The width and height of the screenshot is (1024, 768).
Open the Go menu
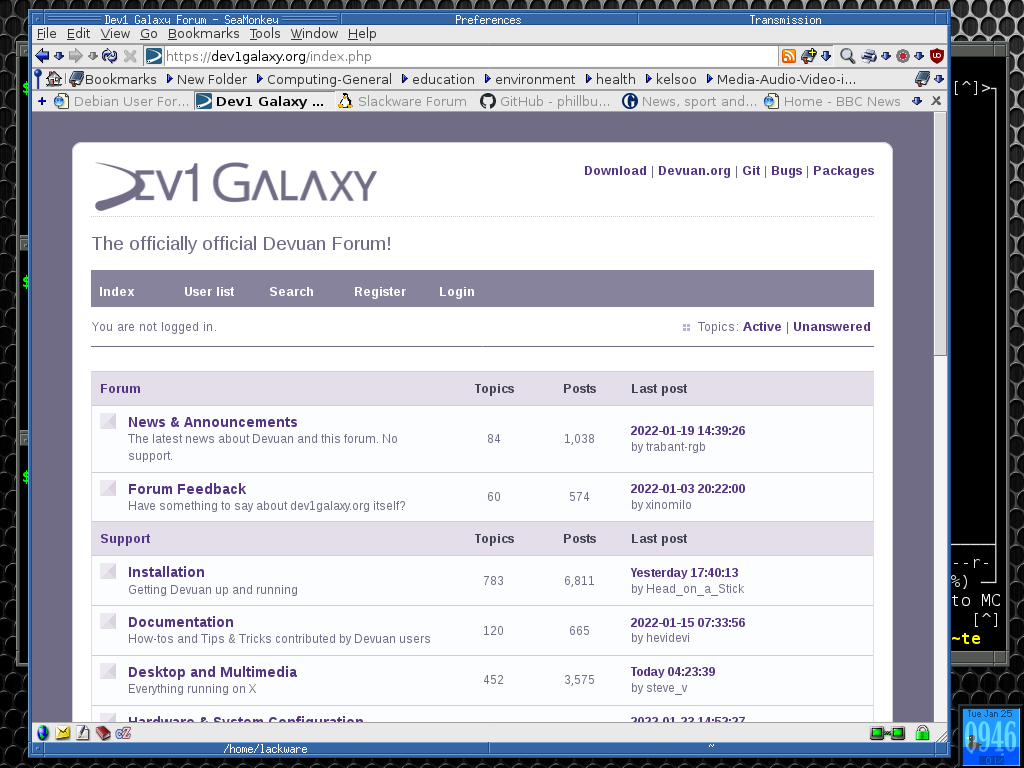pos(149,33)
